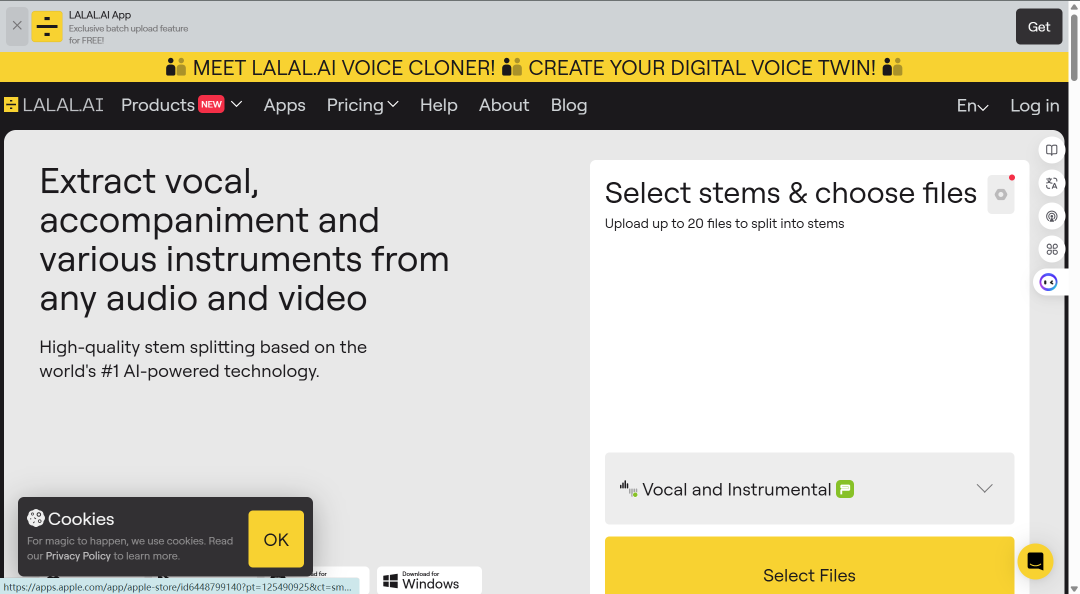
Task: Expand the Pricing dropdown
Action: pos(362,105)
